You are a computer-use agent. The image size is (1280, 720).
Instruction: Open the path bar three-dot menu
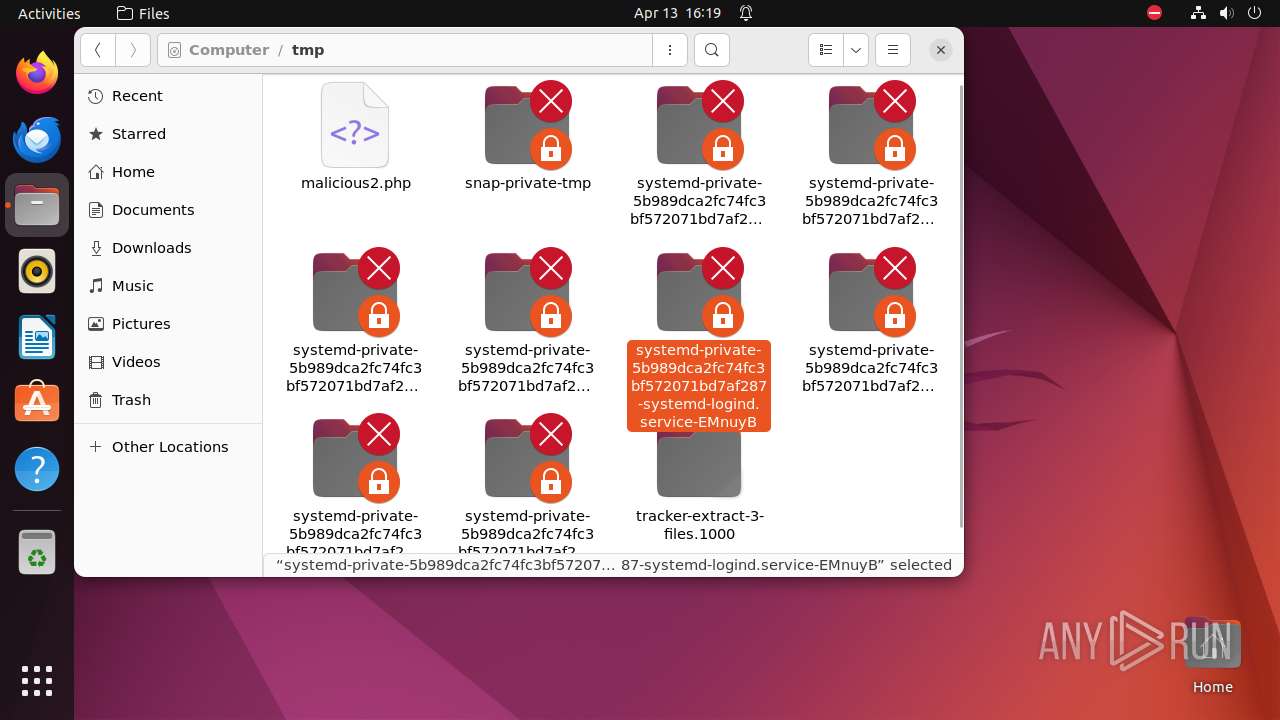[x=670, y=50]
